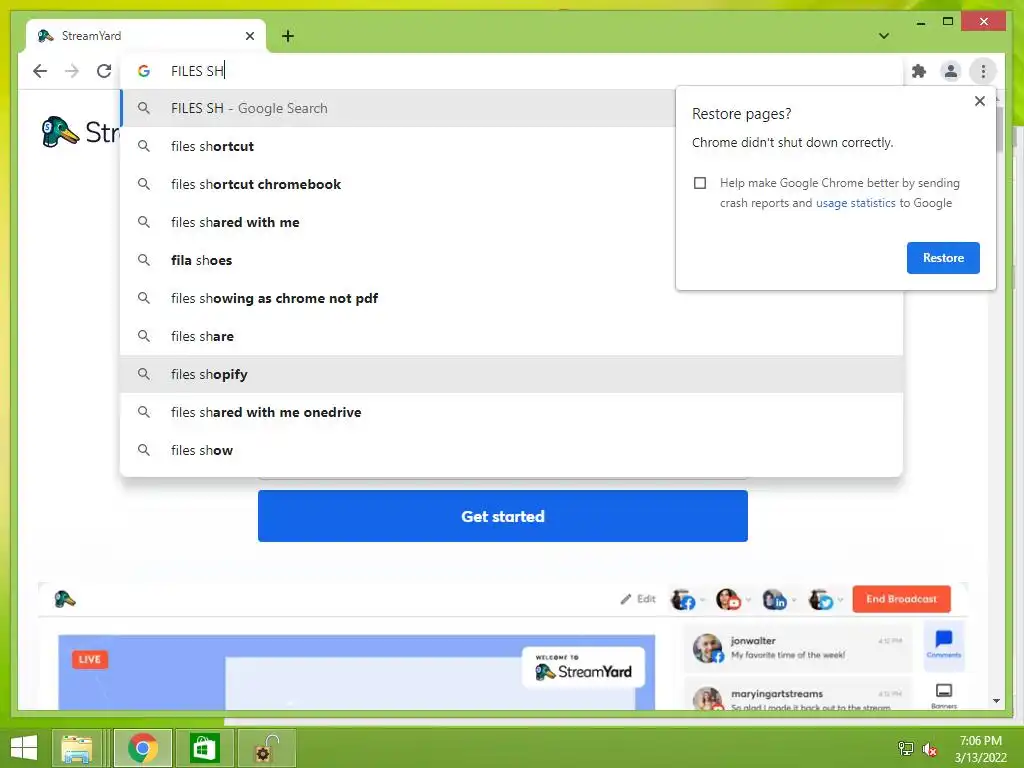Open the Extensions puzzle icon

pyautogui.click(x=919, y=71)
